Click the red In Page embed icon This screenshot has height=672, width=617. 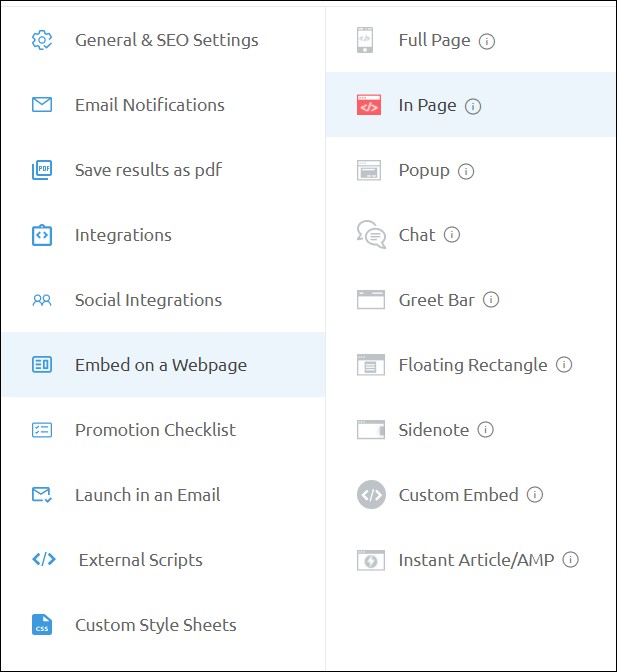(369, 105)
